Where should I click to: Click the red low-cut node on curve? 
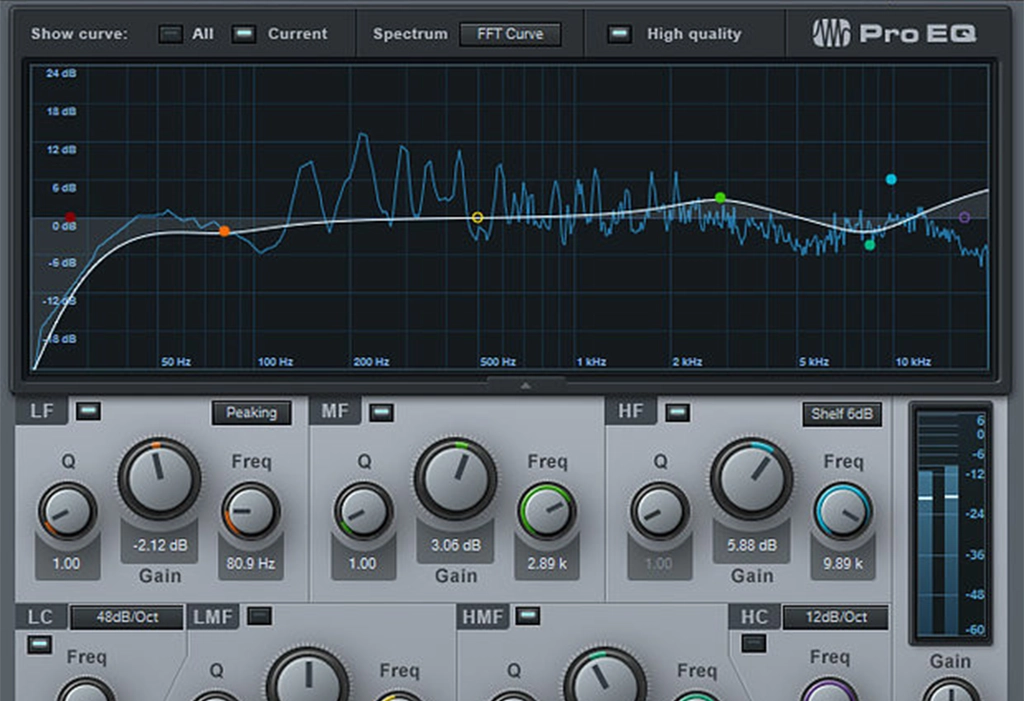[70, 217]
